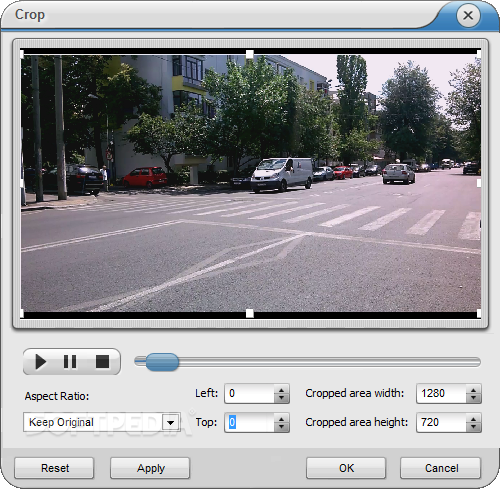
Task: Grab the left-middle crop handle
Action: coord(22,183)
